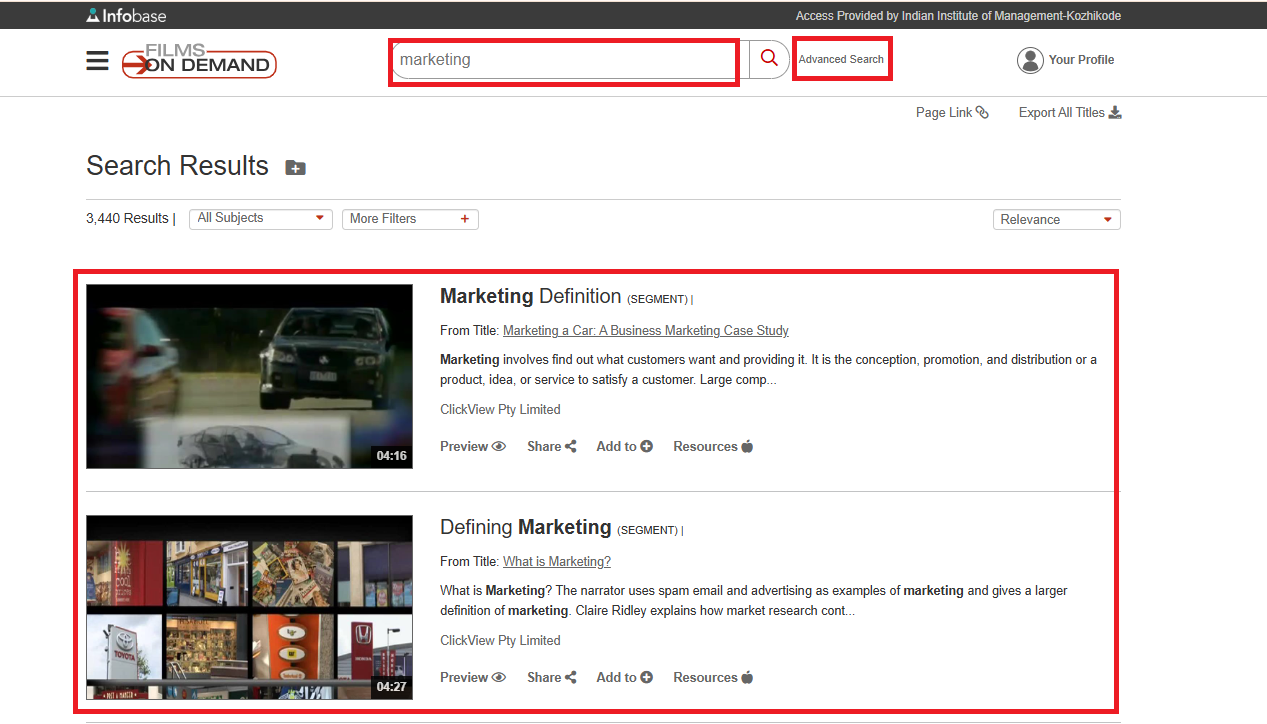Expand the All Subjects dropdown
This screenshot has width=1267, height=724.
tap(261, 219)
